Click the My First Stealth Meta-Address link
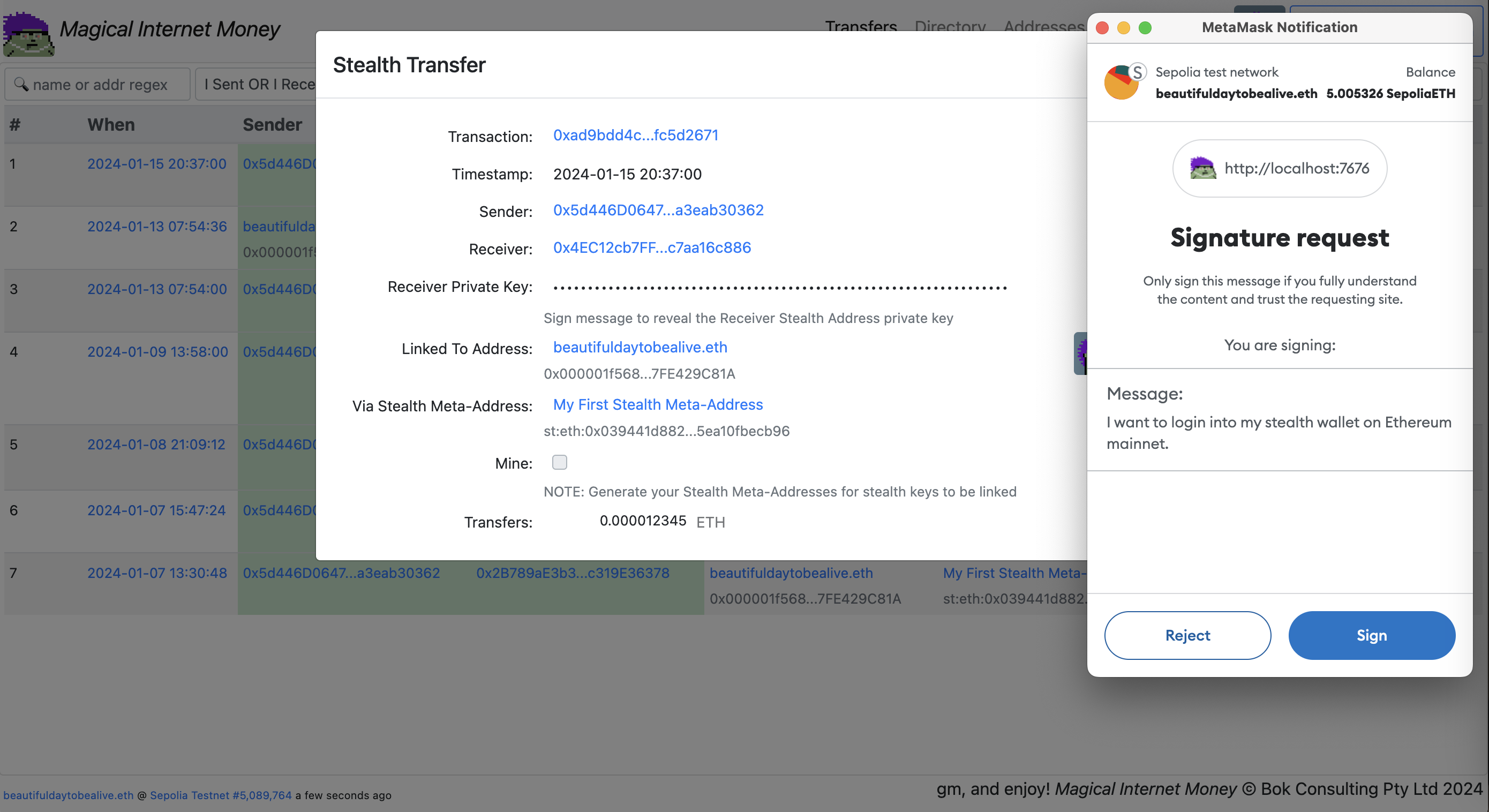The image size is (1489, 812). [658, 405]
